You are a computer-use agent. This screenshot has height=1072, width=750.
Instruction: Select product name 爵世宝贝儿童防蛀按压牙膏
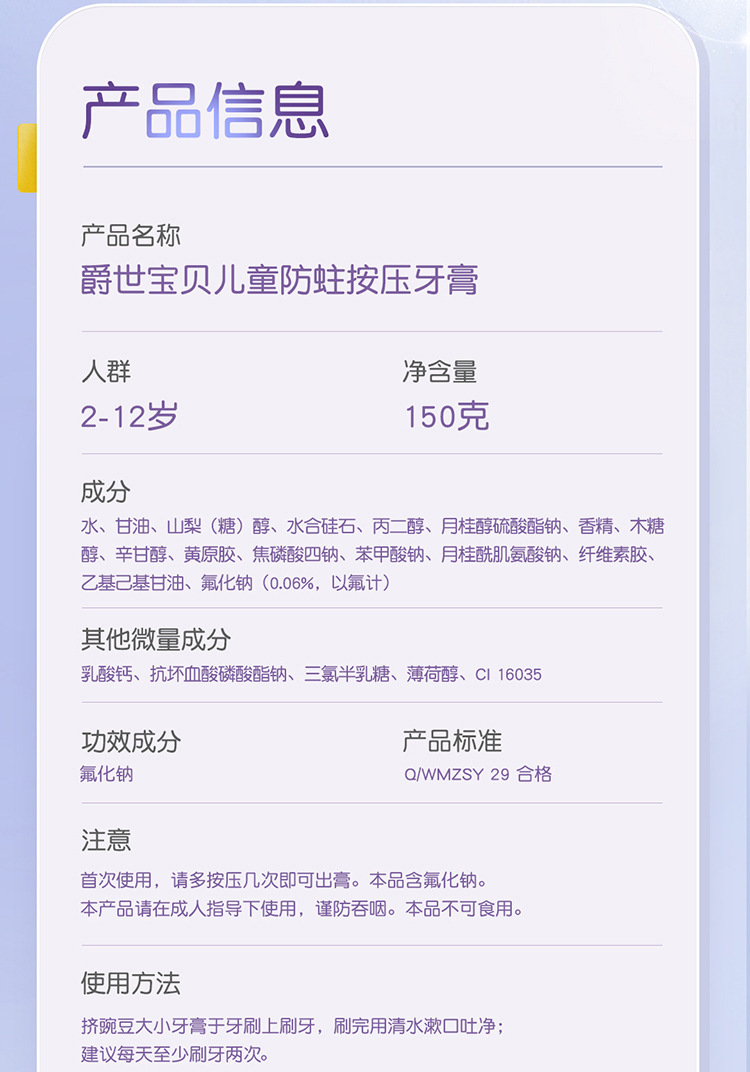[x=280, y=280]
